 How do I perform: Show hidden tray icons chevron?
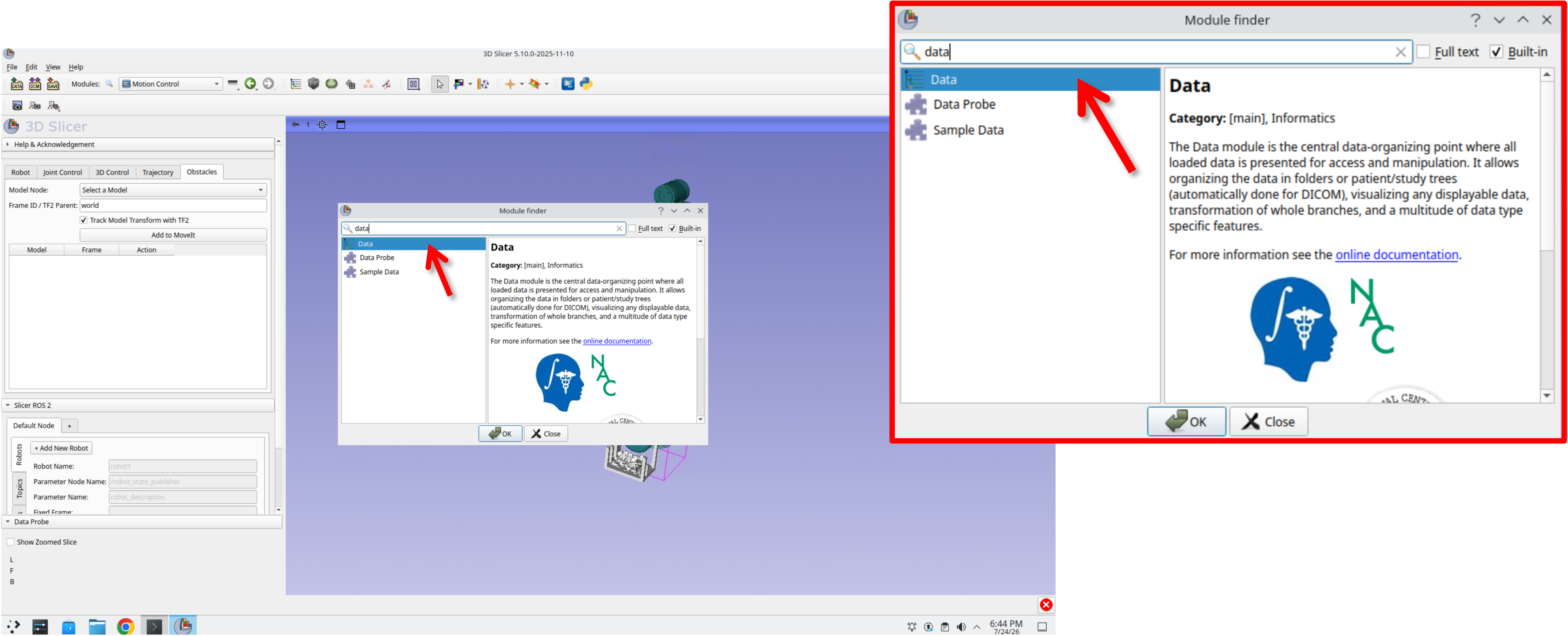click(x=977, y=627)
